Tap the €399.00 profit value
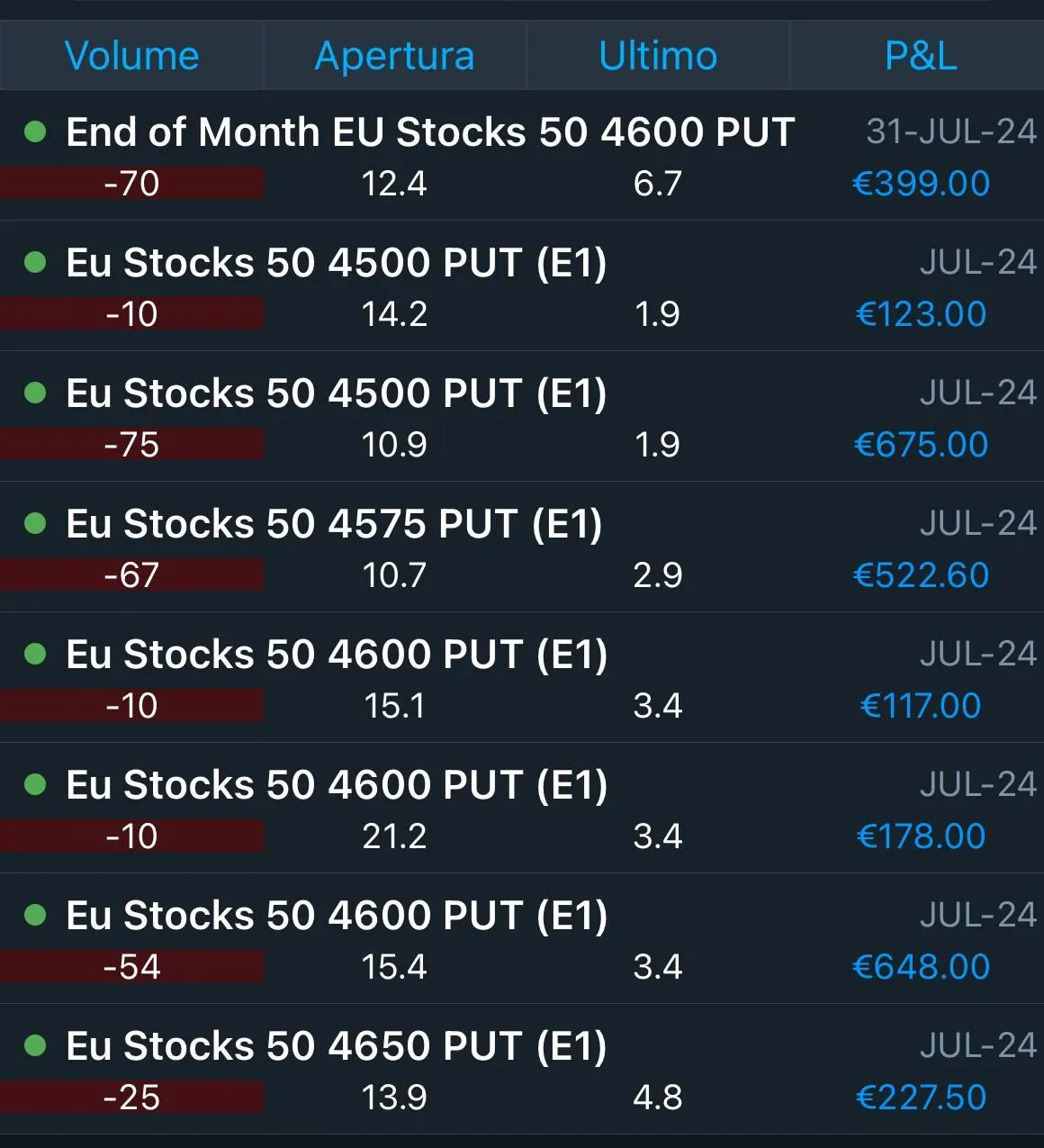The image size is (1044, 1148). tap(921, 184)
